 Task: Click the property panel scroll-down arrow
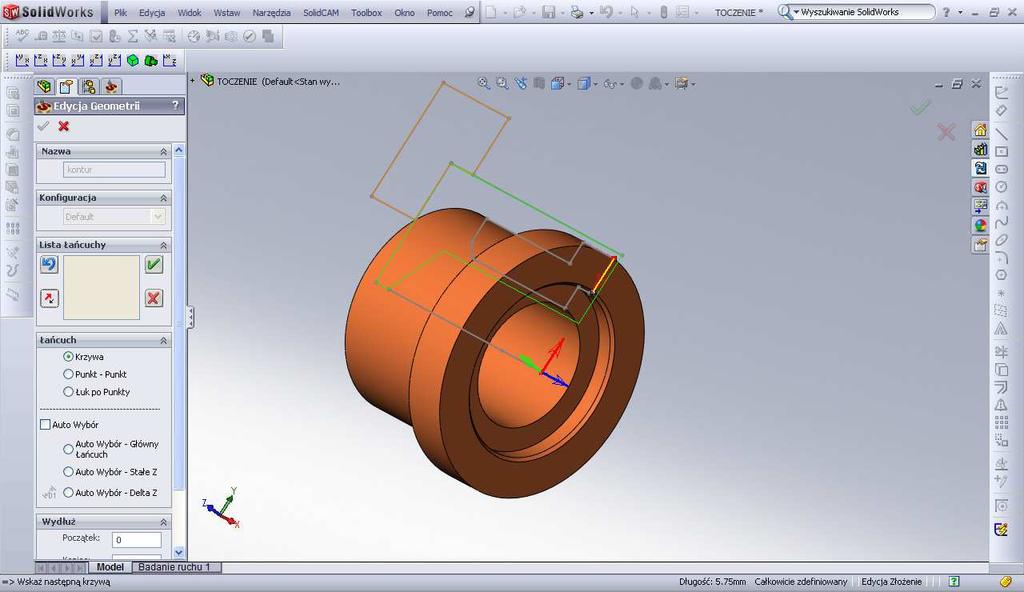pyautogui.click(x=178, y=552)
